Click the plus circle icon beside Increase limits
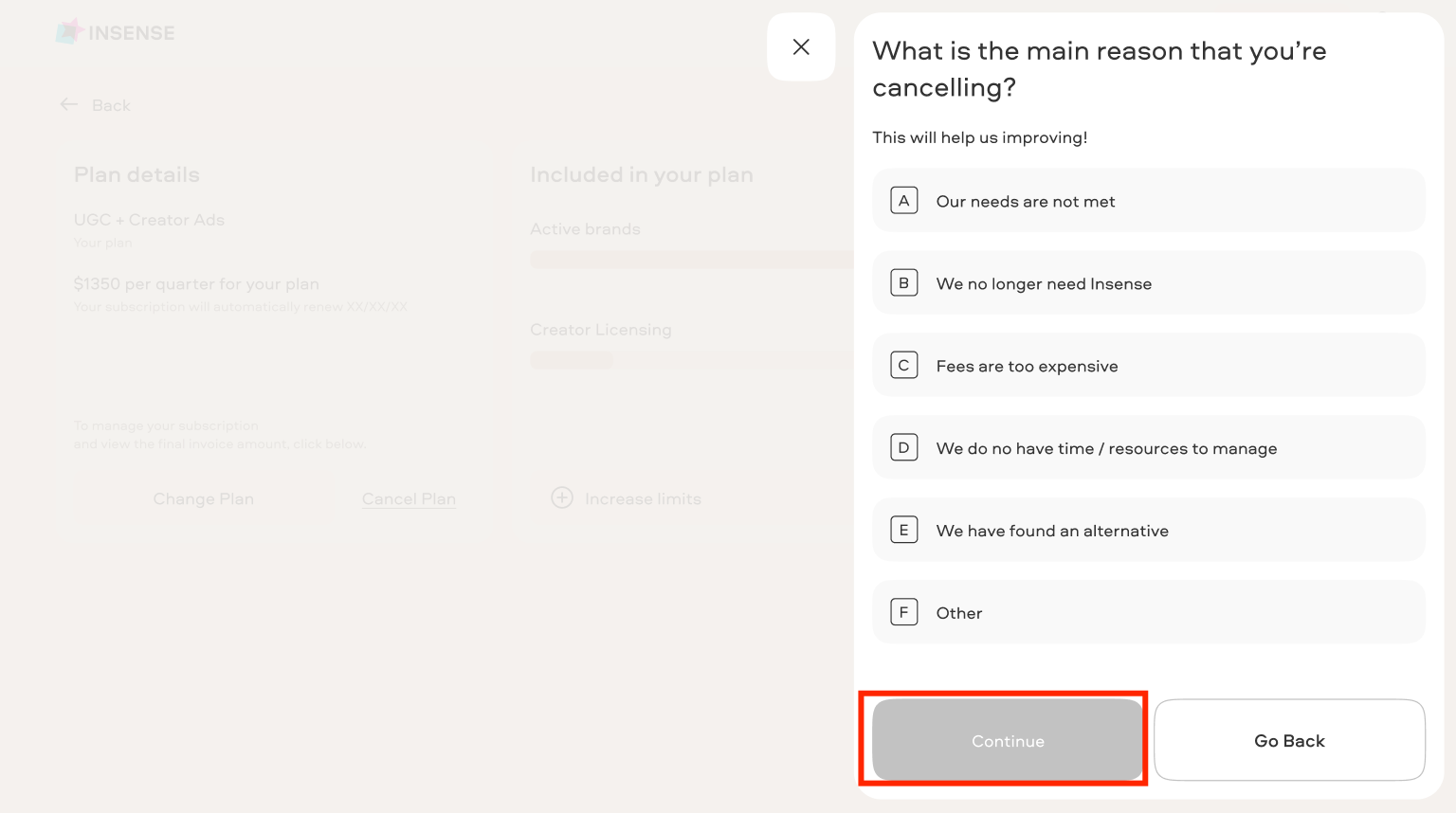Screen dimensions: 1456x813 562,497
